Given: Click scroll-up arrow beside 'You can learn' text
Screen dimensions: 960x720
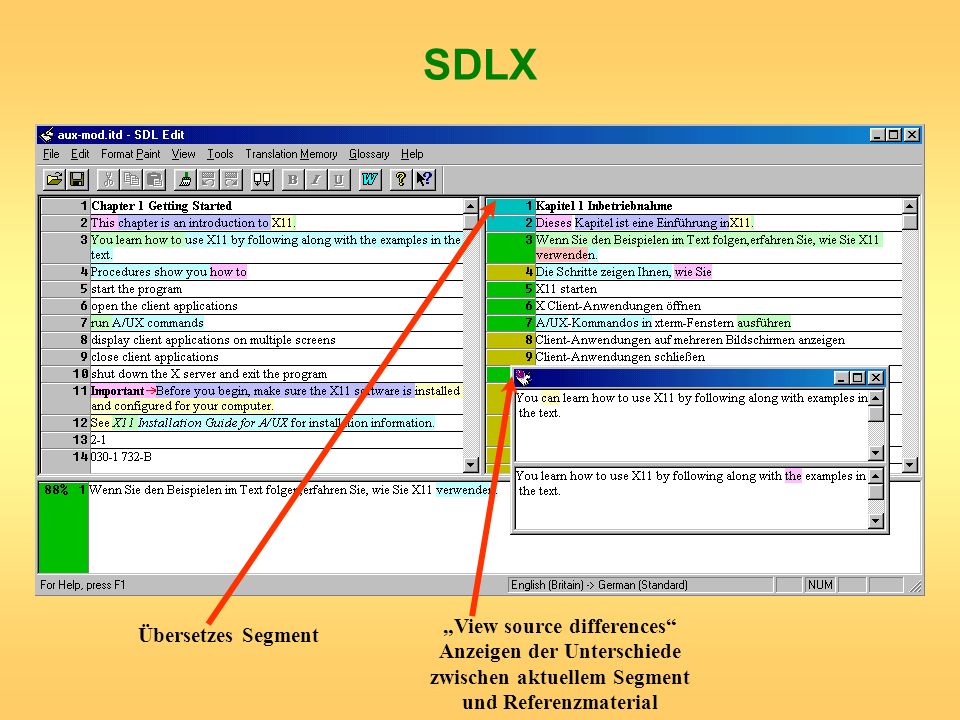Looking at the screenshot, I should coord(876,398).
